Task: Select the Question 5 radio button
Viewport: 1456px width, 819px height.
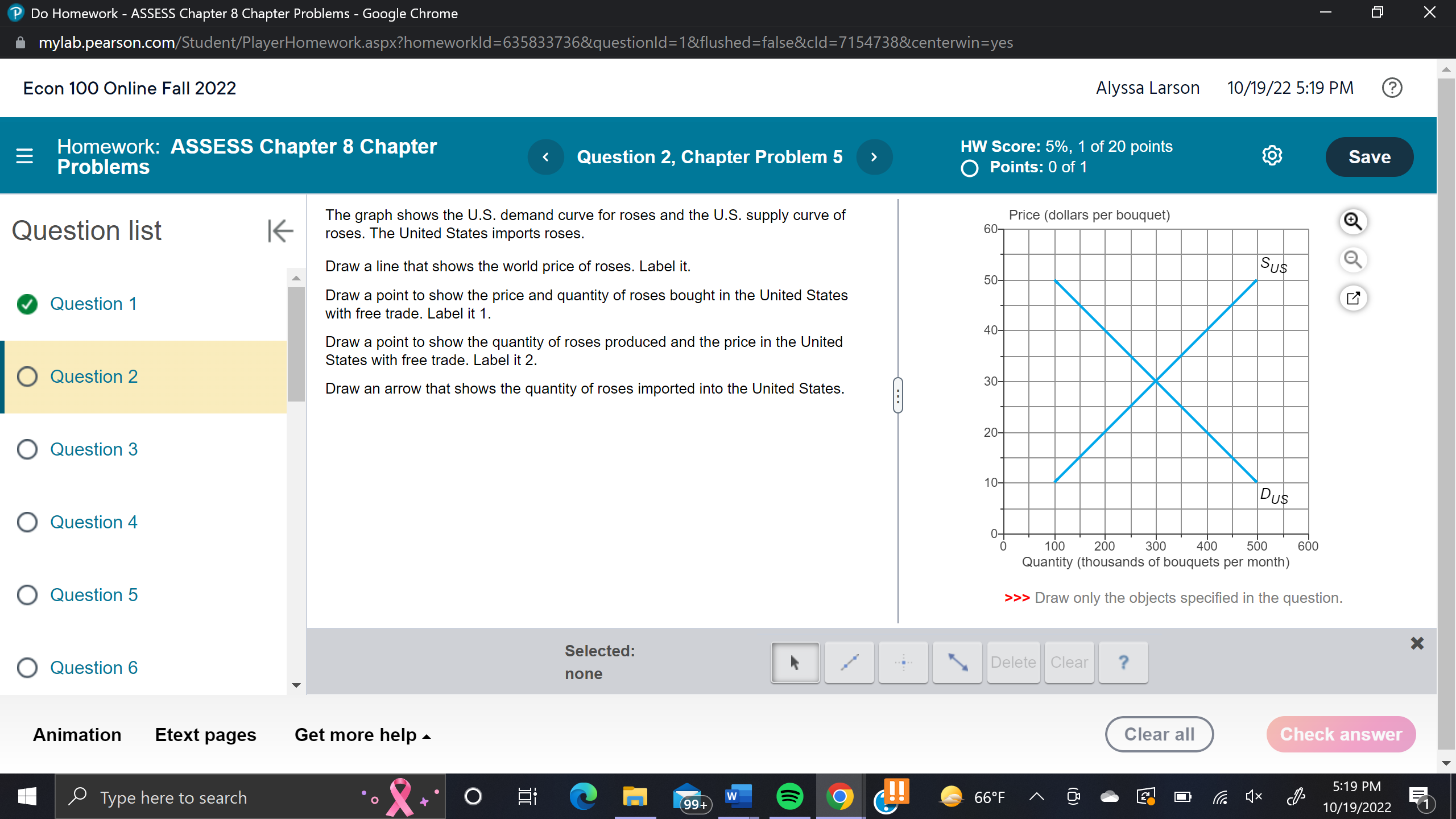Action: coord(27,594)
